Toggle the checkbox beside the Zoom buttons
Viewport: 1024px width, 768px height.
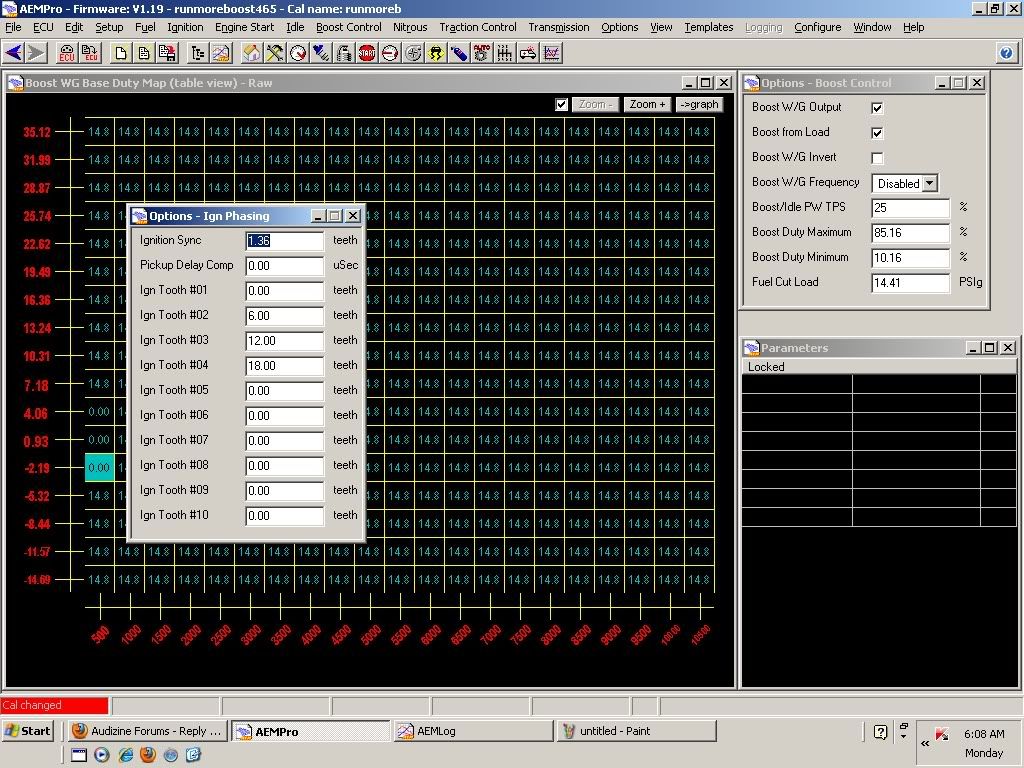pos(562,104)
